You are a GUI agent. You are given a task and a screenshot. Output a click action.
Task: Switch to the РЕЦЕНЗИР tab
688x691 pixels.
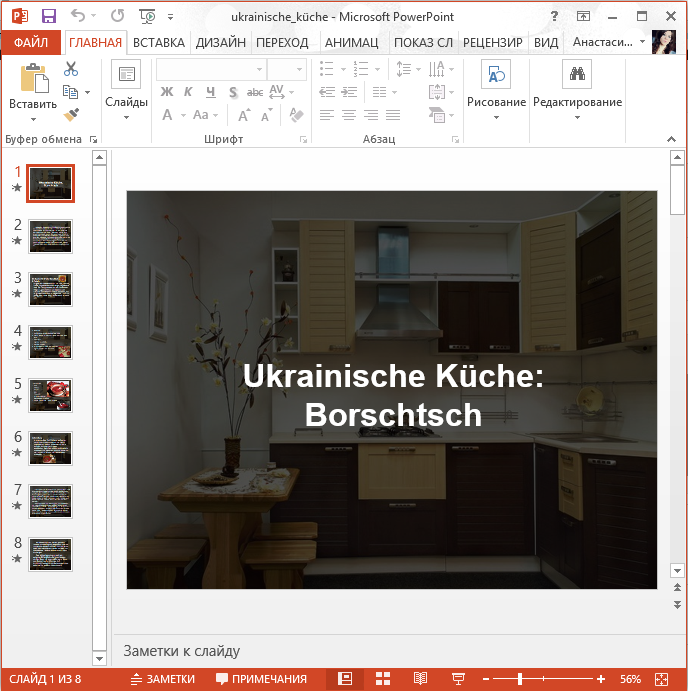point(492,43)
